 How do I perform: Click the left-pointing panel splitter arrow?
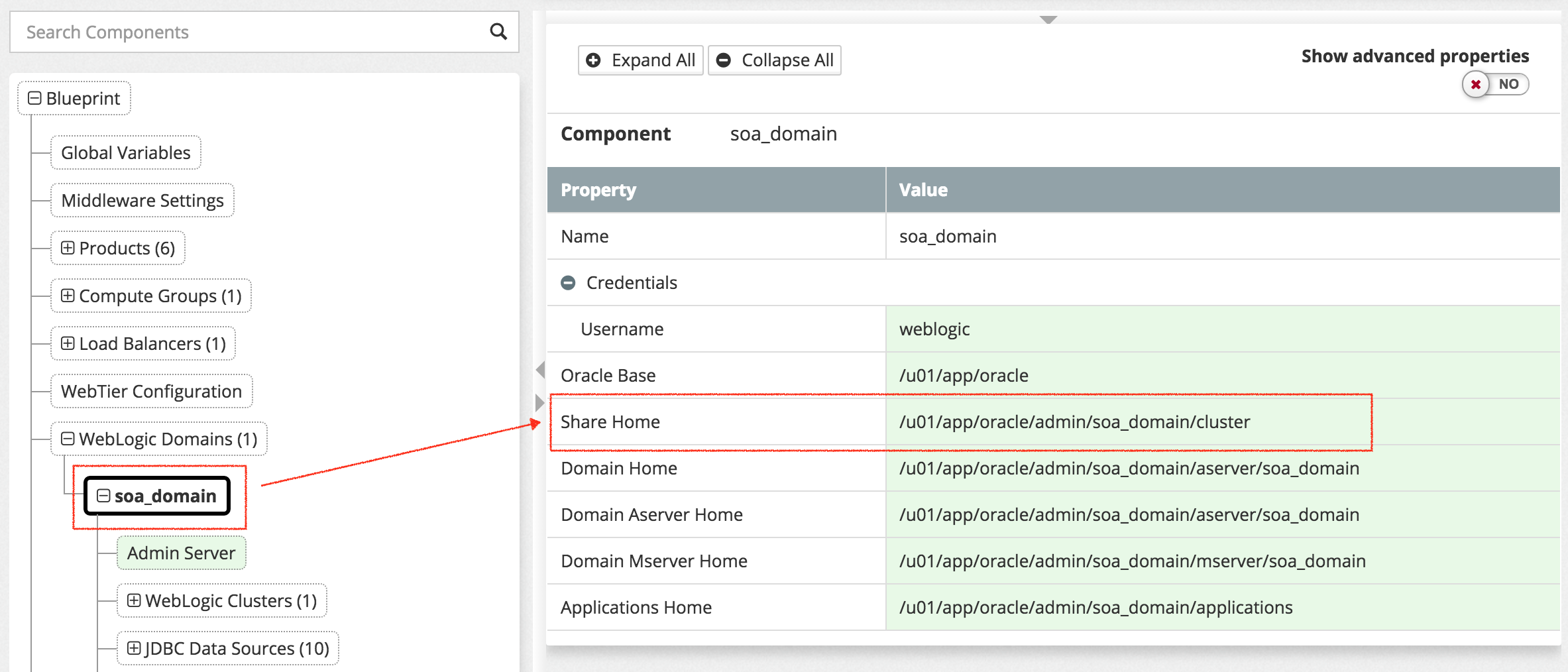(x=540, y=370)
